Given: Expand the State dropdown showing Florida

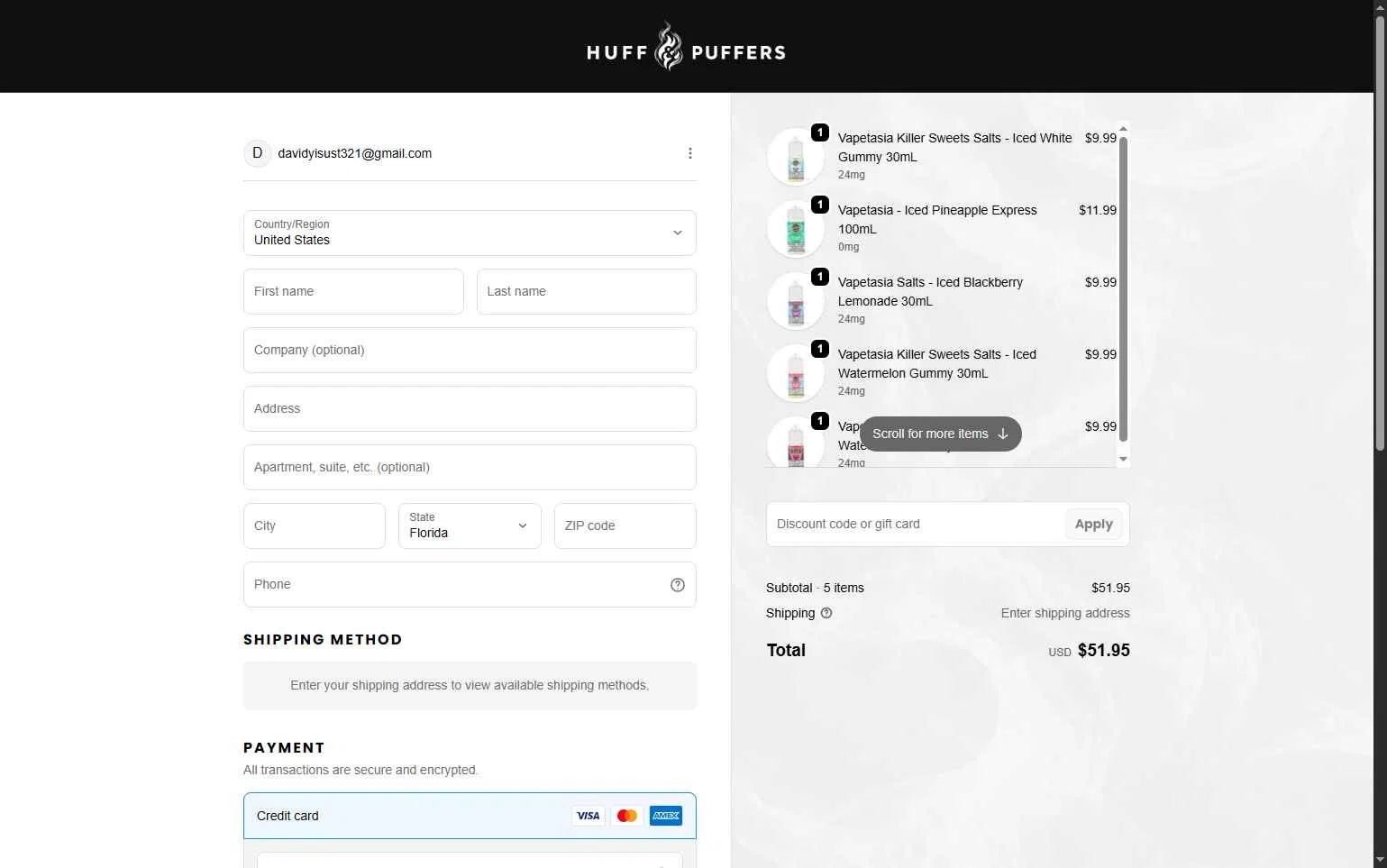Looking at the screenshot, I should tap(470, 525).
